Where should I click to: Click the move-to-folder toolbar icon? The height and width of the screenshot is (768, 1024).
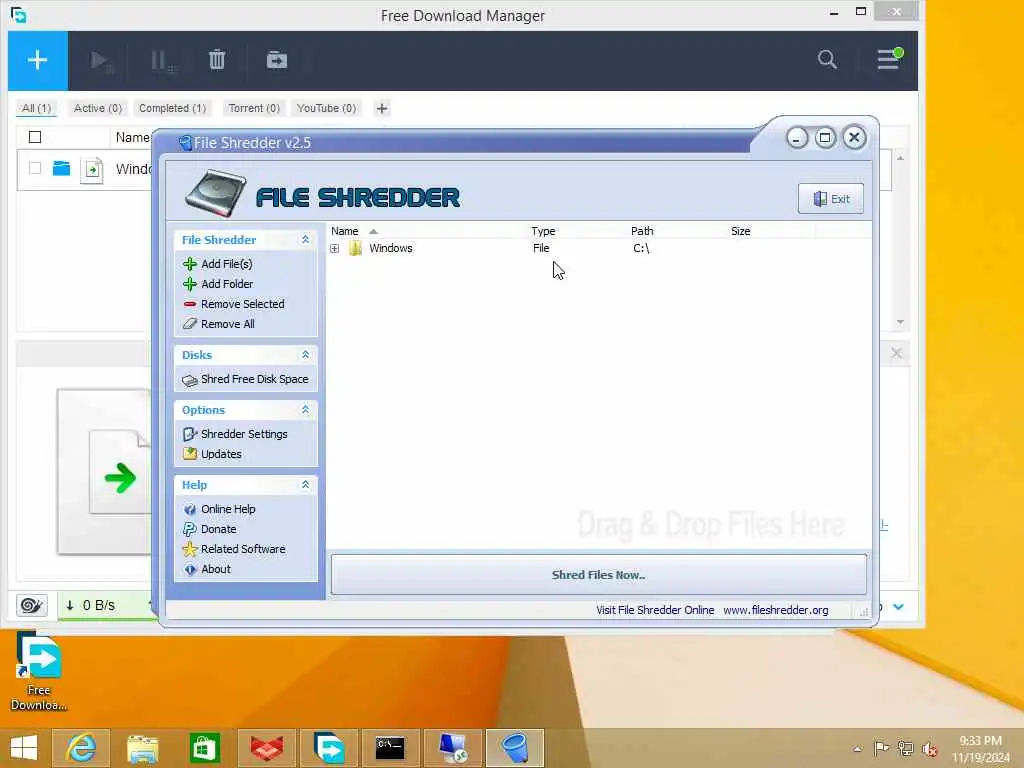[277, 60]
